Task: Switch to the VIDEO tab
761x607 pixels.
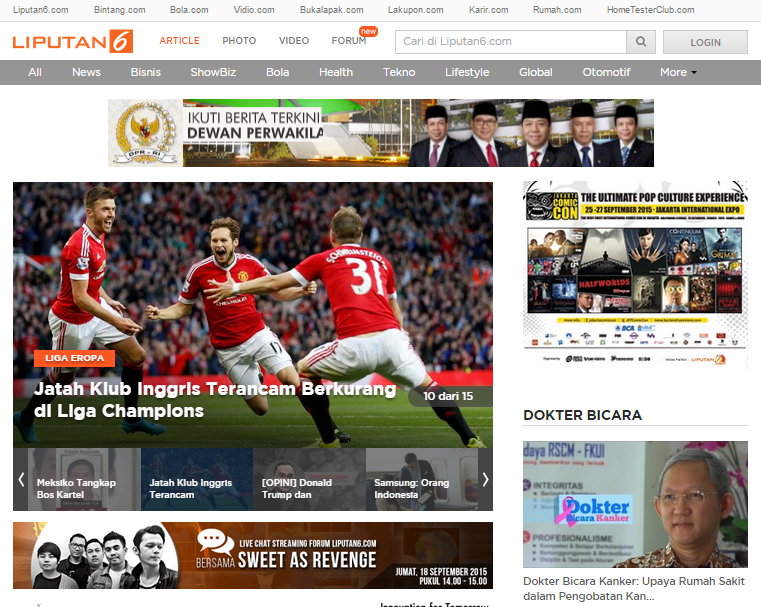Action: [294, 41]
